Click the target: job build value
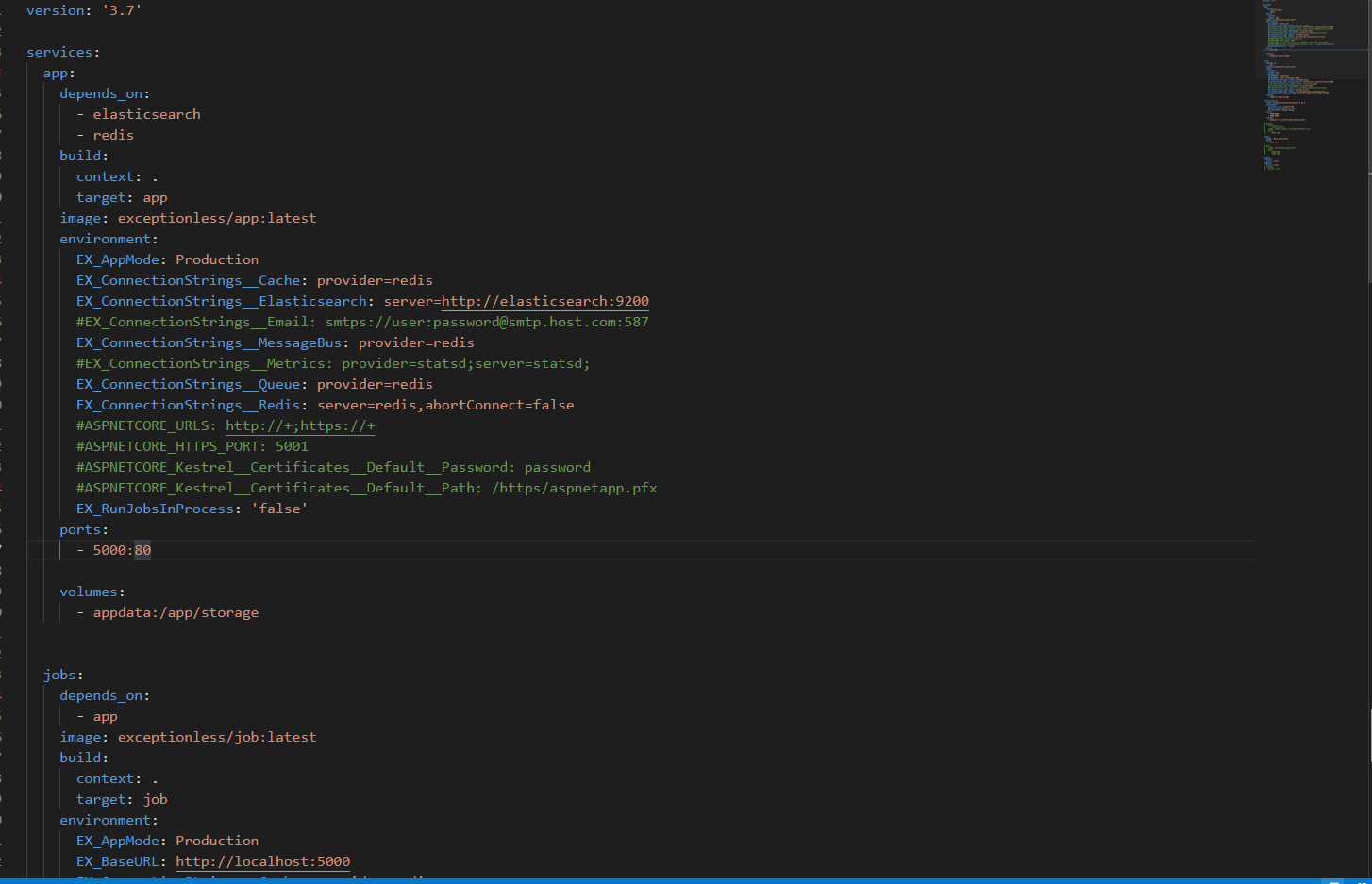1372x884 pixels. point(154,798)
